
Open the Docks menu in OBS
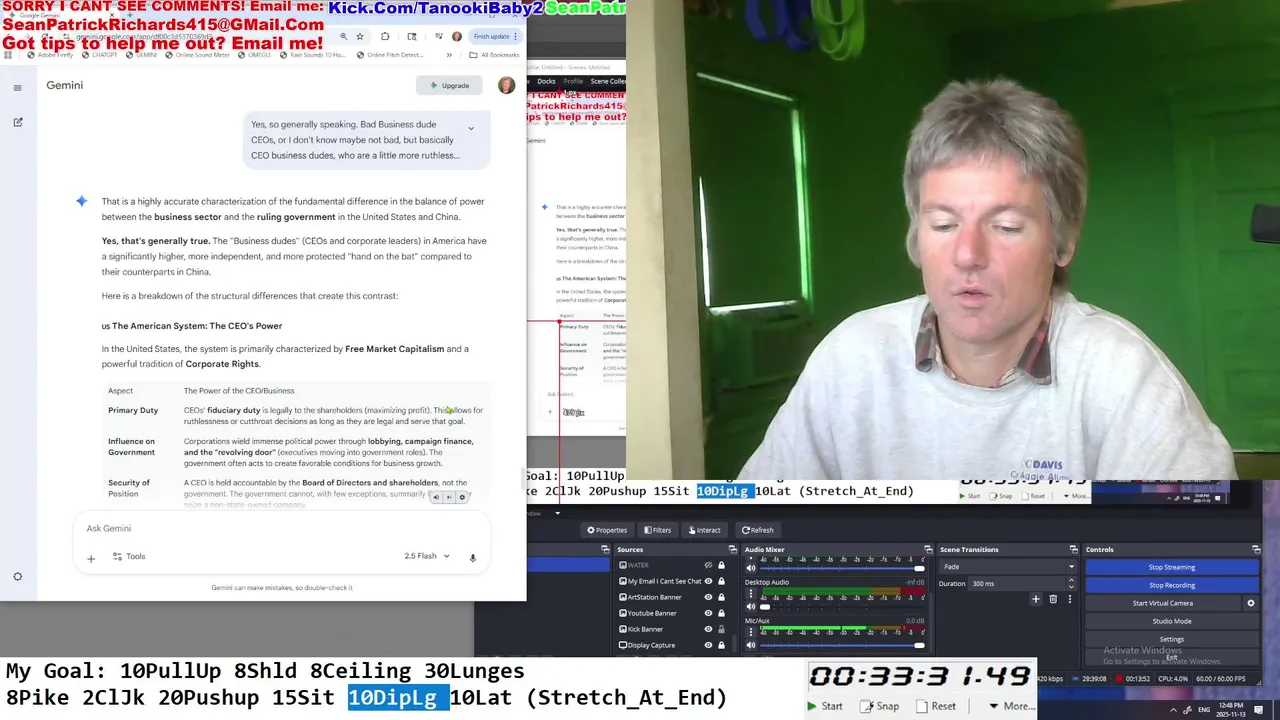(x=546, y=81)
